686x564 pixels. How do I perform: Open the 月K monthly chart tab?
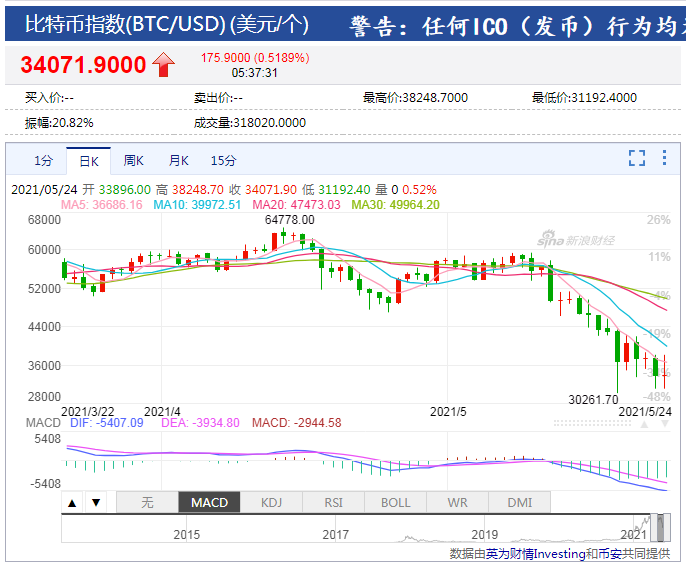point(178,160)
